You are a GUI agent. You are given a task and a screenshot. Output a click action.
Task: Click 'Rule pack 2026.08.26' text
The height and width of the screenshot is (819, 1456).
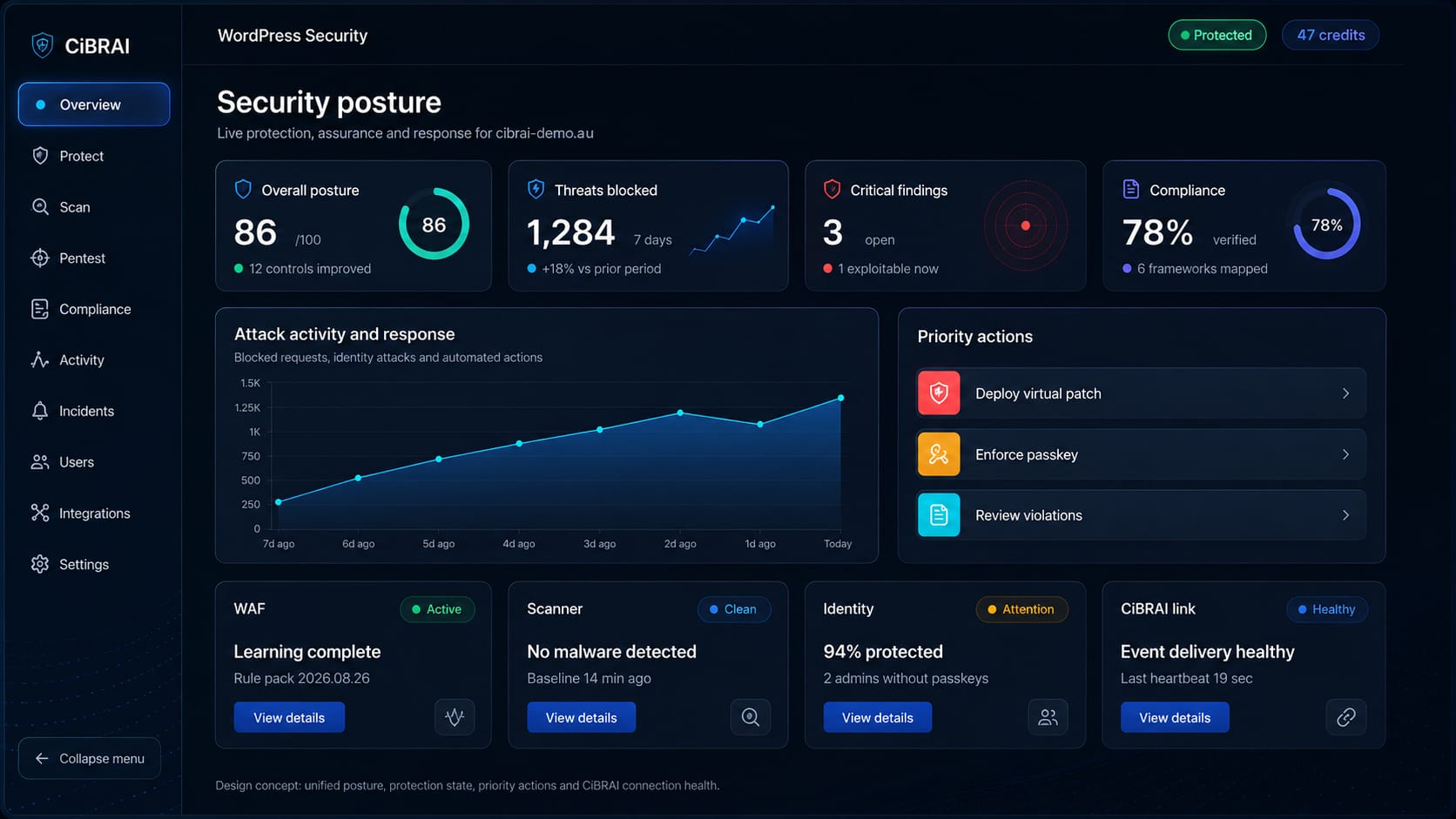301,678
